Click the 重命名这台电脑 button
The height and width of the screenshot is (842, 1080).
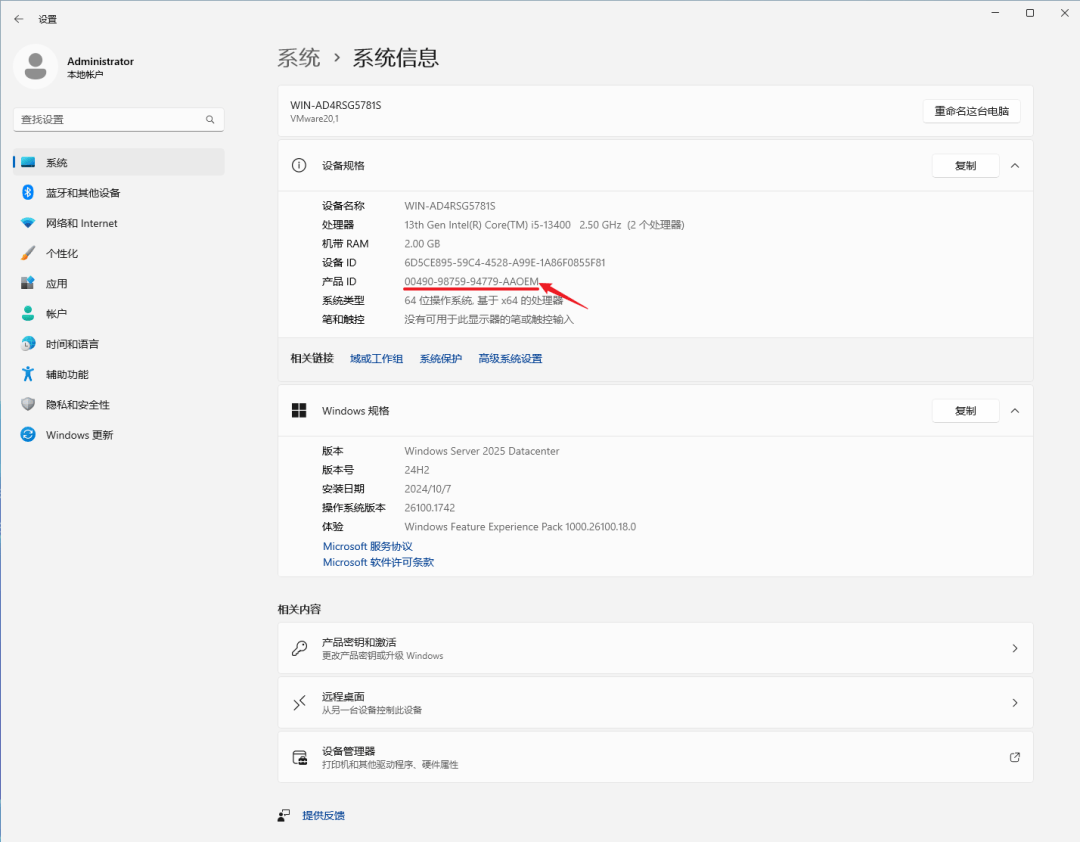click(x=971, y=111)
